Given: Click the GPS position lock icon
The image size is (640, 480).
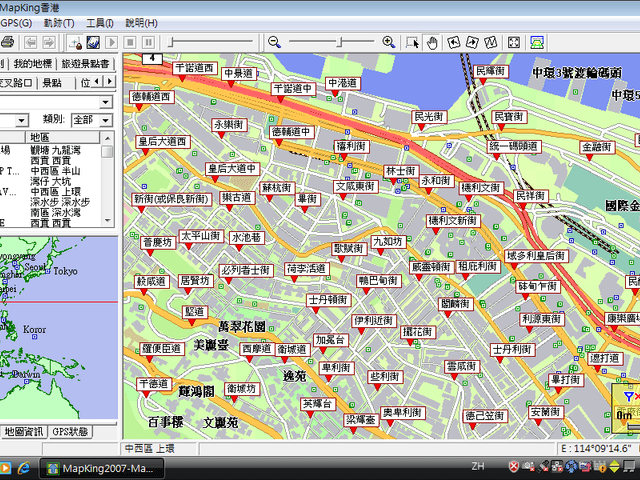Looking at the screenshot, I should [x=76, y=42].
